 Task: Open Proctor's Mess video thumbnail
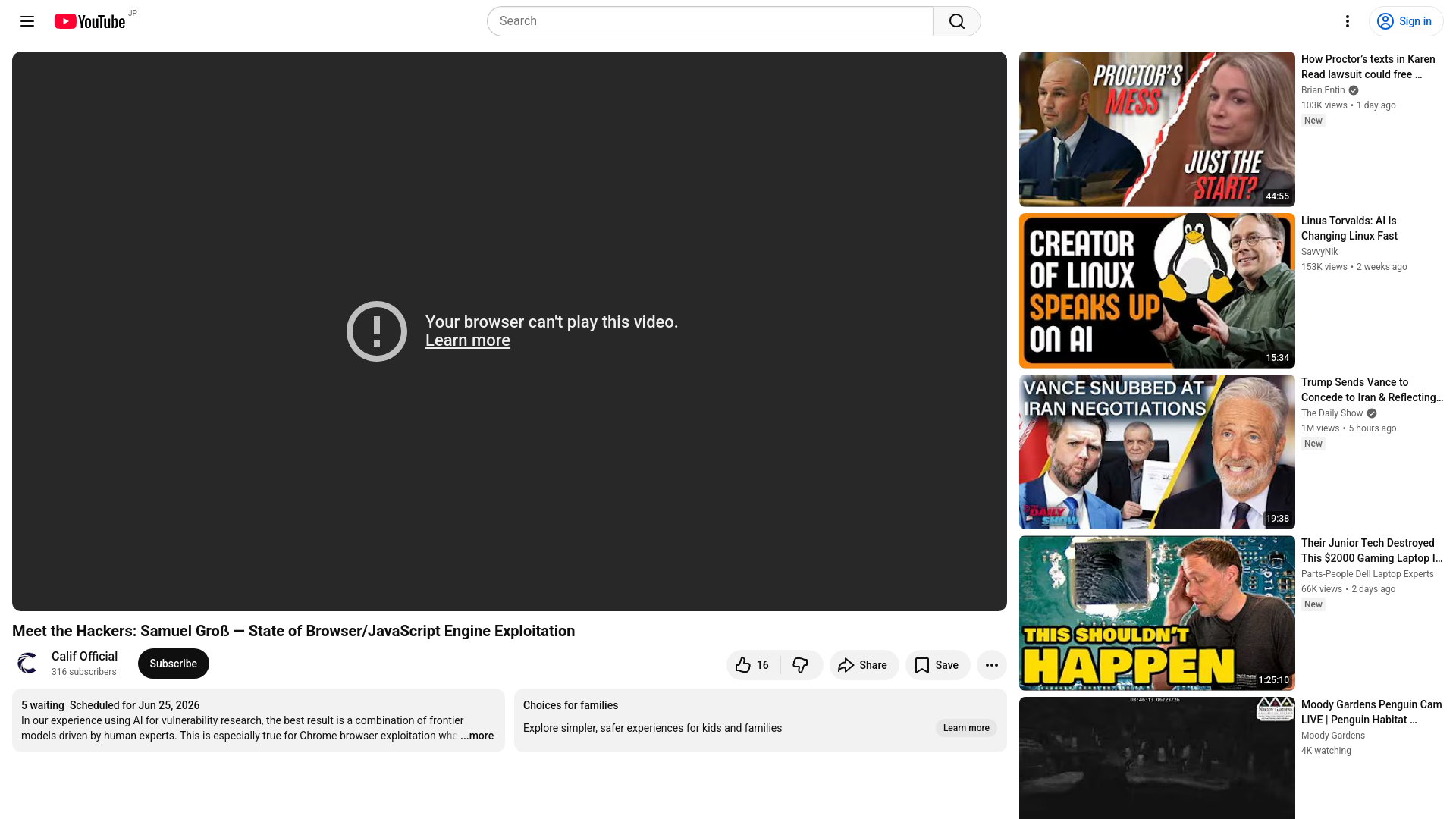point(1157,129)
